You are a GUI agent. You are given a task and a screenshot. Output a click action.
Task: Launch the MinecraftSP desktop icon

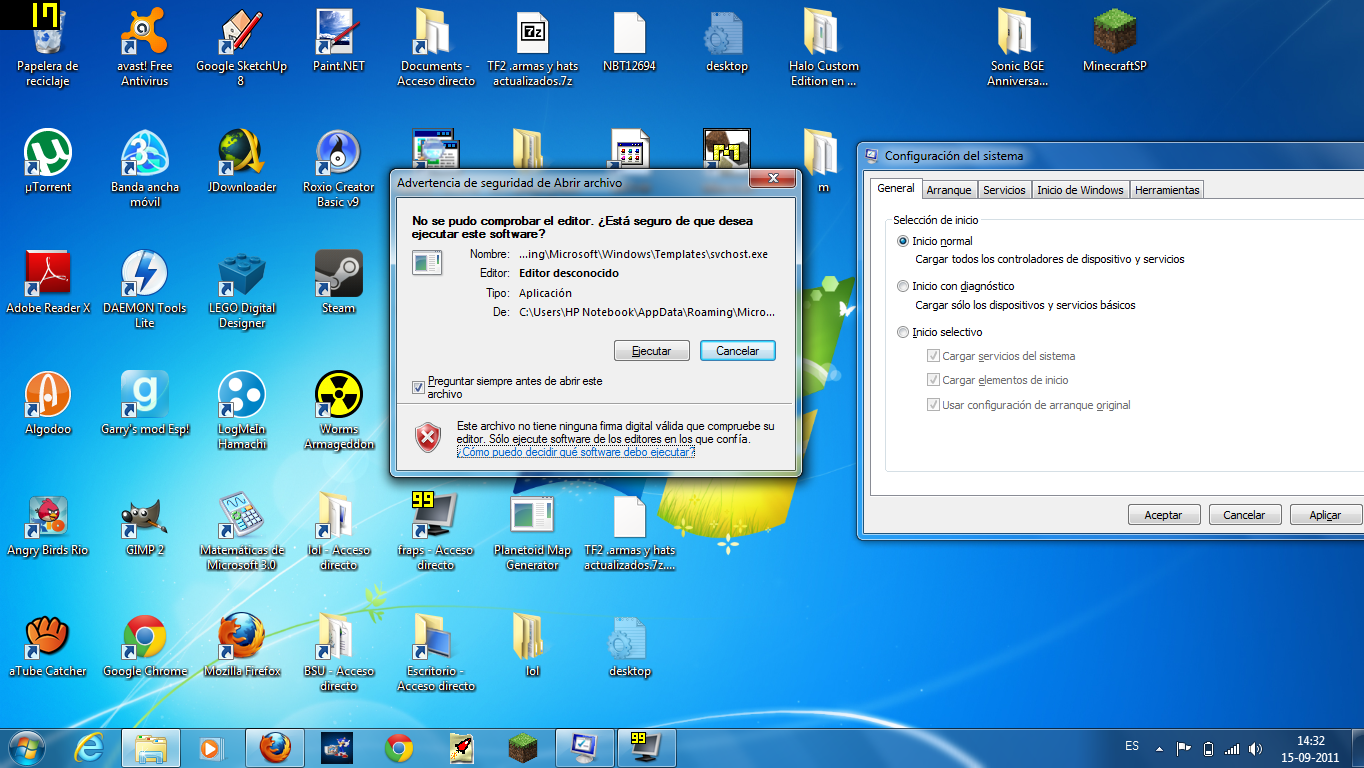1114,42
